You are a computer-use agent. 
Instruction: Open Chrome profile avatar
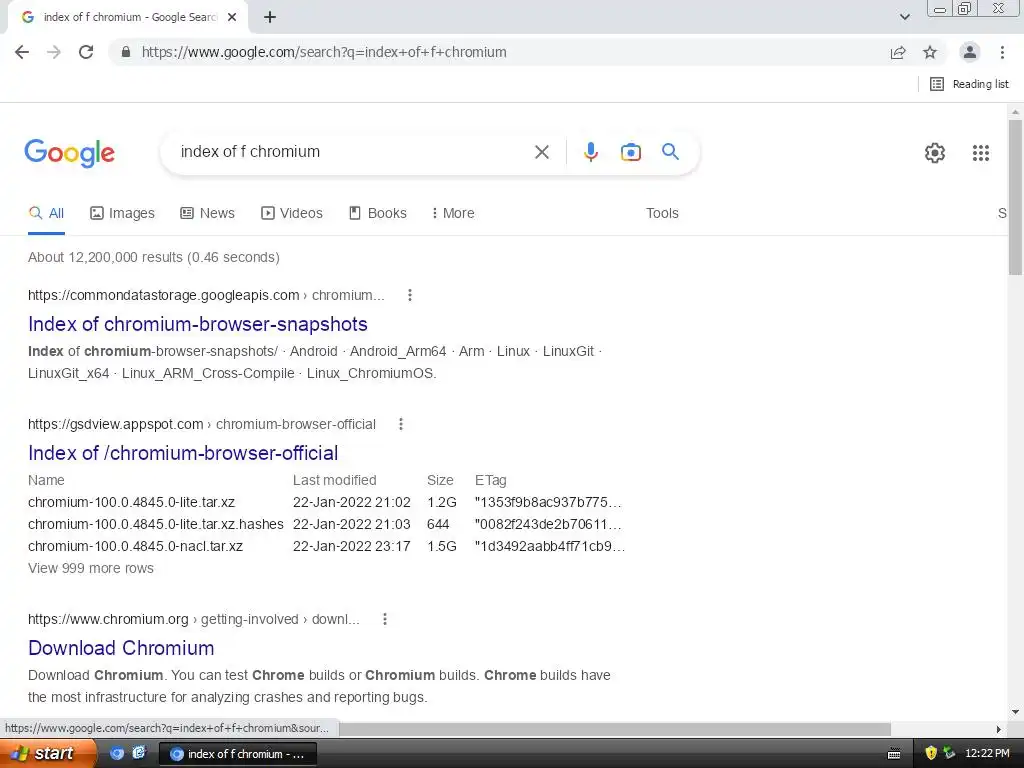point(970,52)
